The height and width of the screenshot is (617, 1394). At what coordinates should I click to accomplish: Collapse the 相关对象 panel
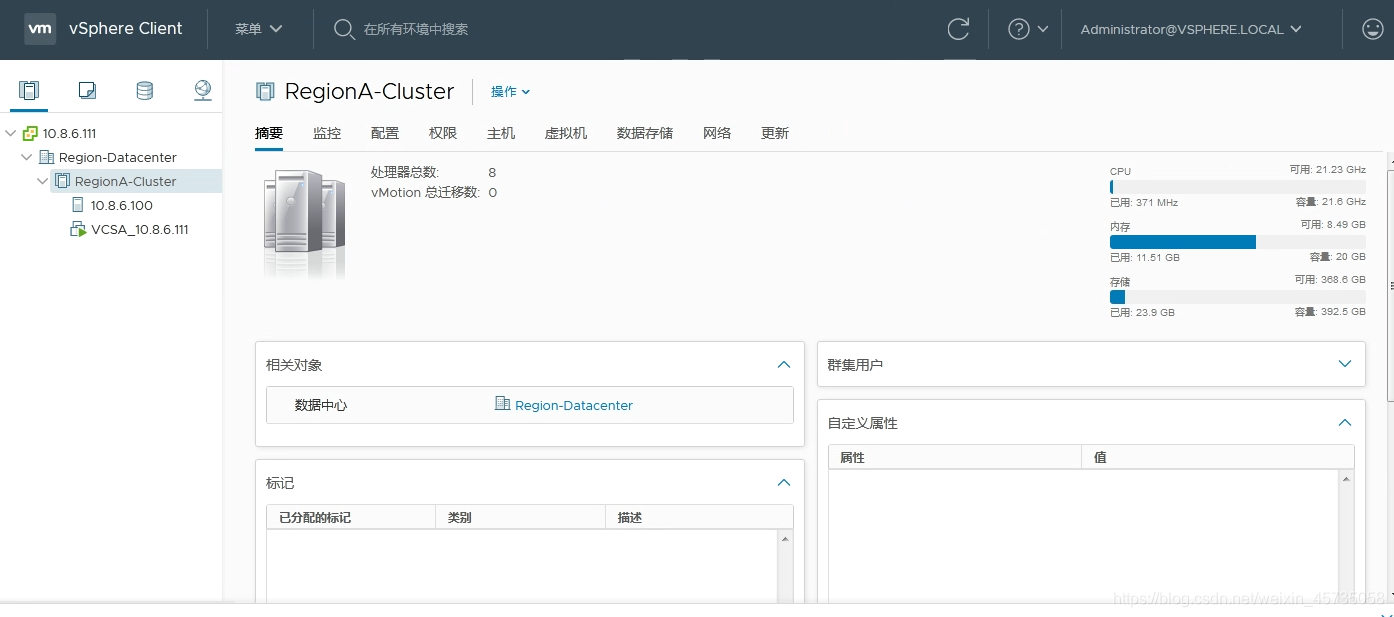[784, 365]
